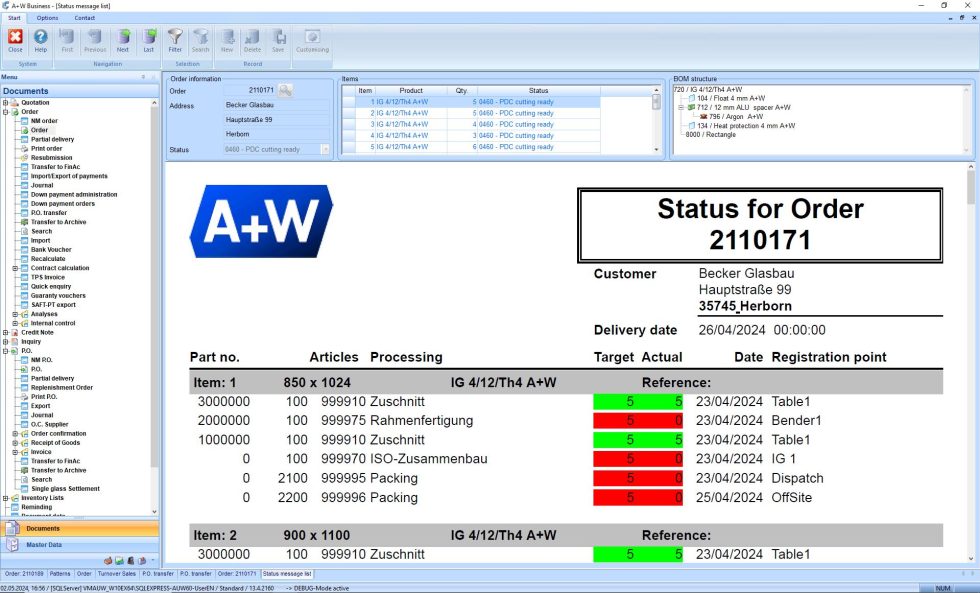Click the Help icon in the System group
The height and width of the screenshot is (593, 980).
(x=40, y=42)
